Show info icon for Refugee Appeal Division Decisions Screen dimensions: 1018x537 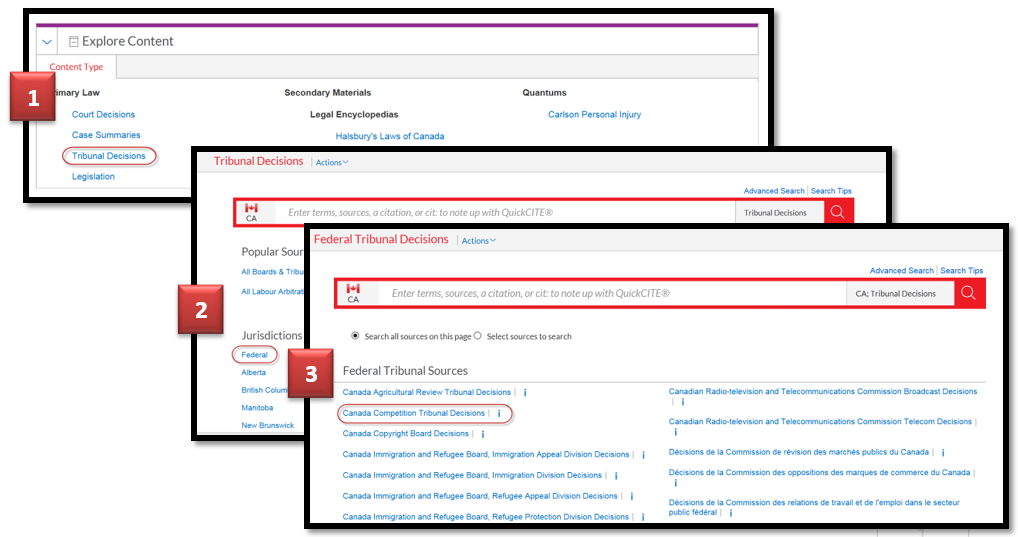[631, 497]
